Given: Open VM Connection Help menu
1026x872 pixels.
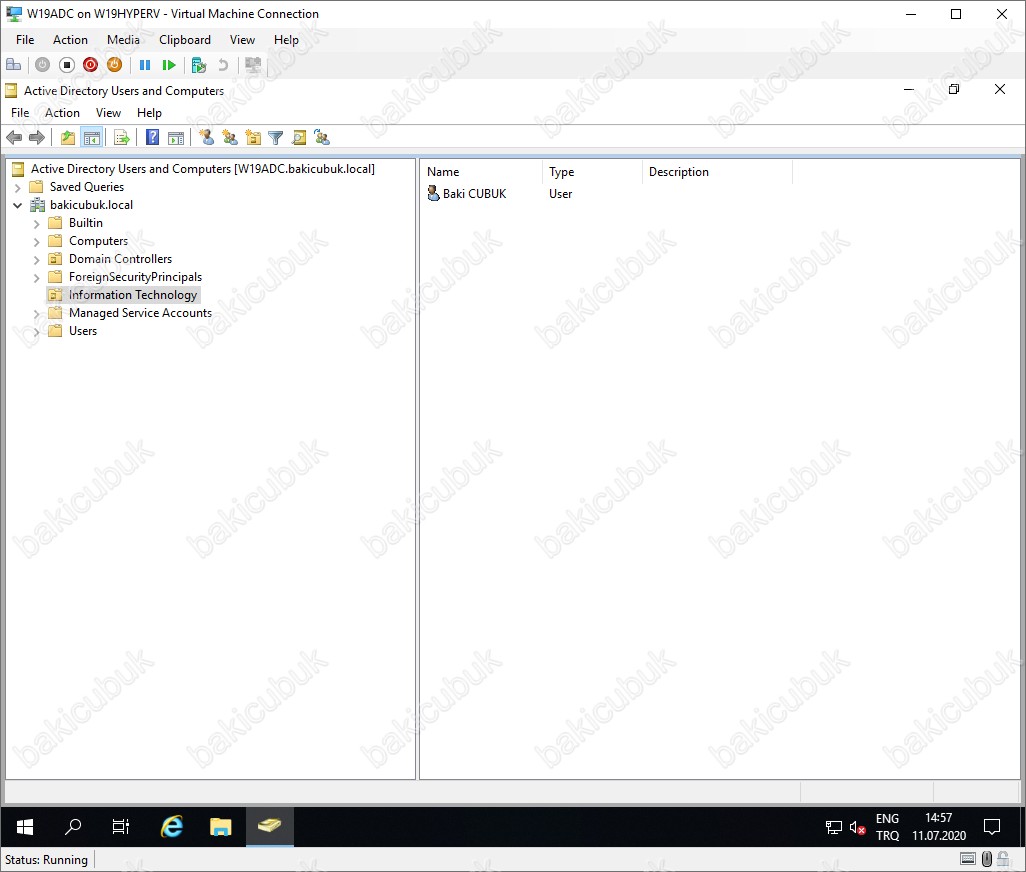Looking at the screenshot, I should [286, 40].
